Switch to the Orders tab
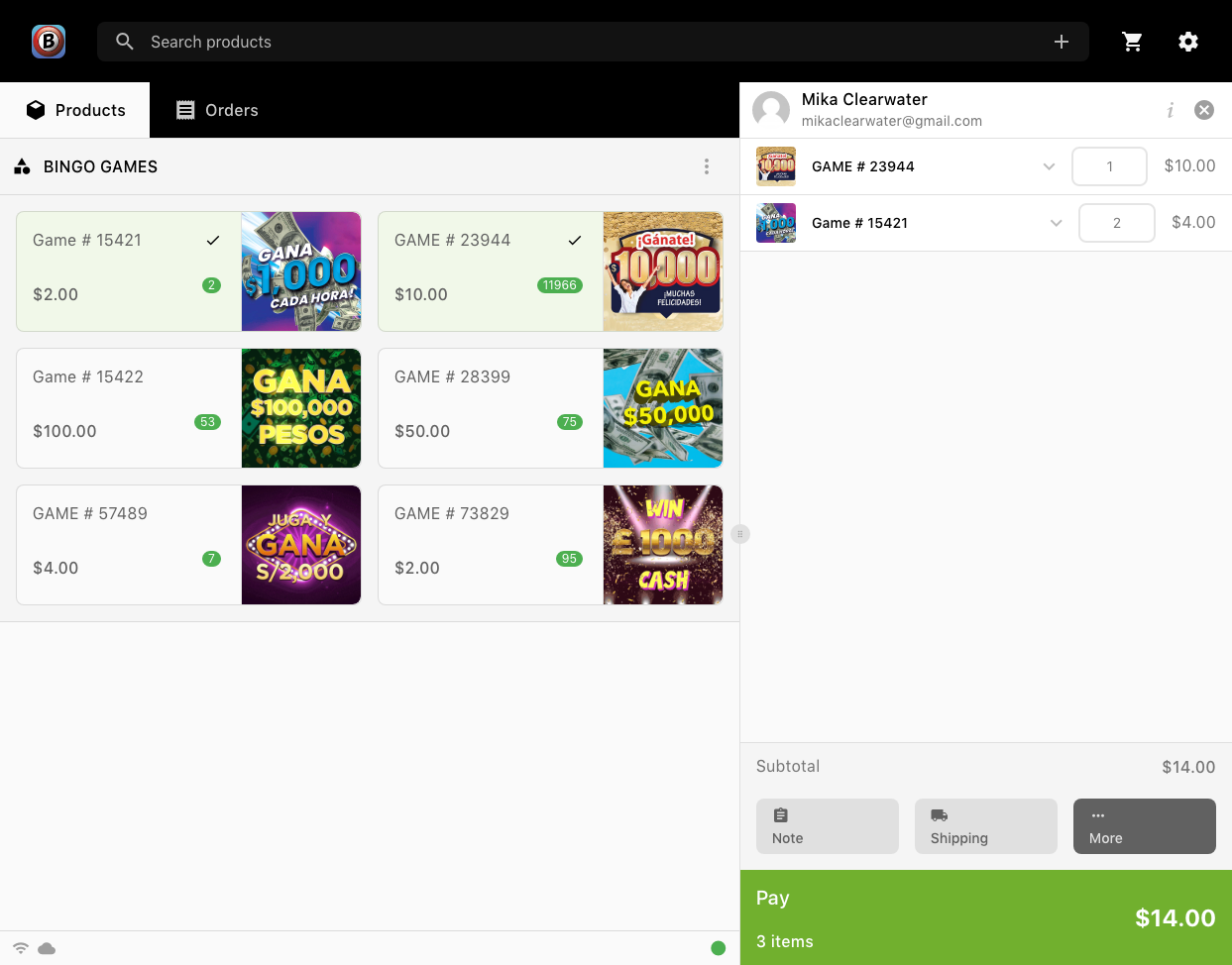Viewport: 1232px width, 965px height. pyautogui.click(x=216, y=110)
